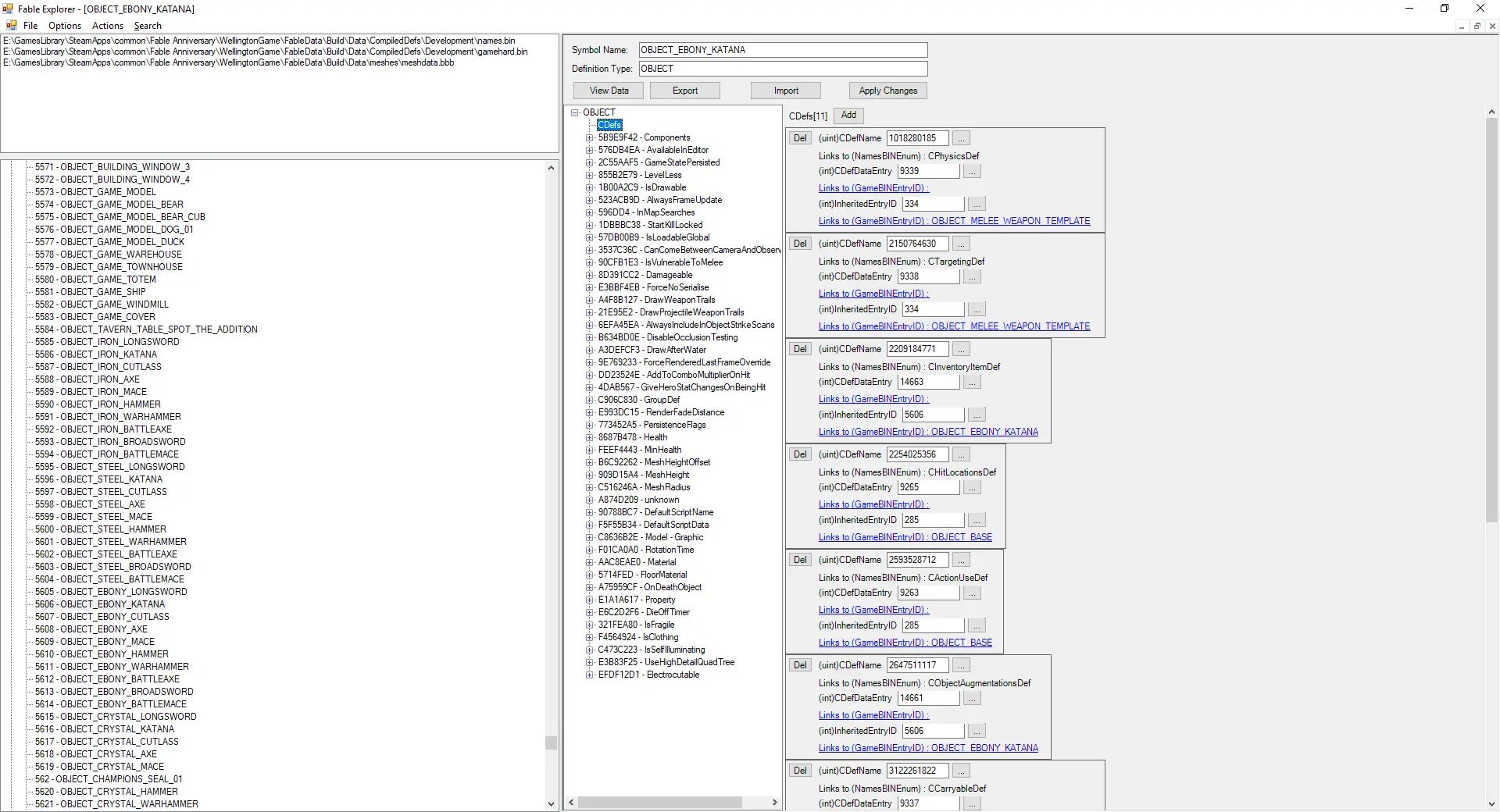Click the CDefDataEntry field with value 14663
The height and width of the screenshot is (812, 1500).
click(x=928, y=382)
